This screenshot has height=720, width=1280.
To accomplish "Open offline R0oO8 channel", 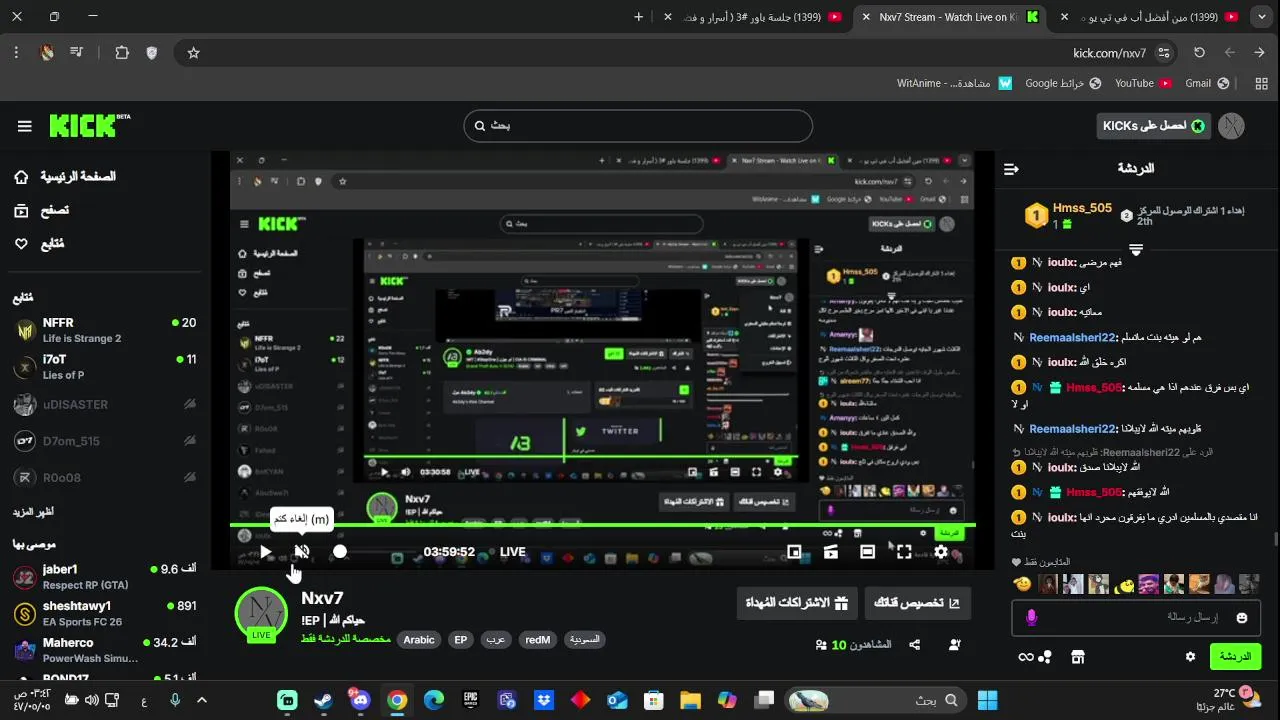I will [x=105, y=478].
